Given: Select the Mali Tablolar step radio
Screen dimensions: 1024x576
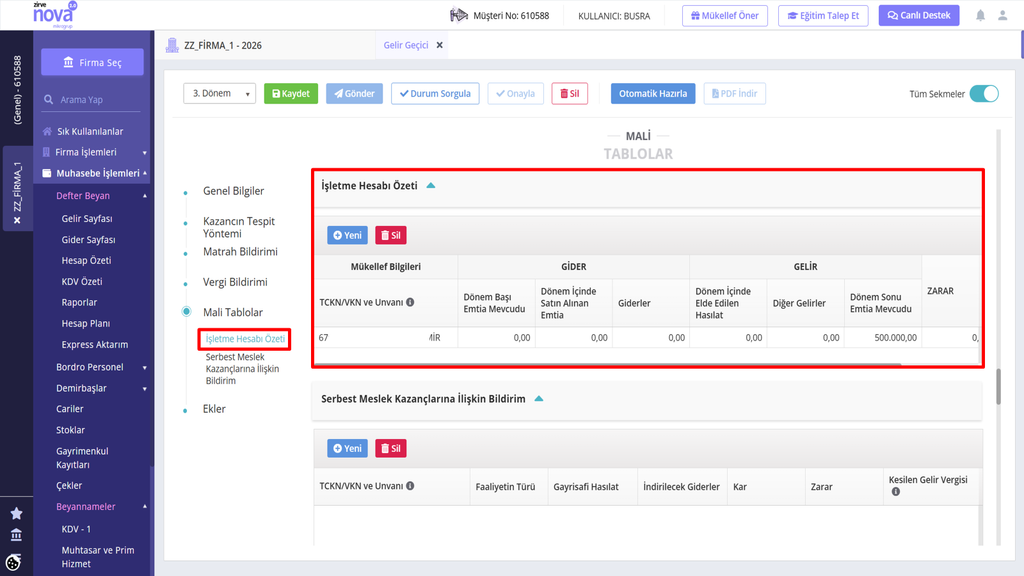Looking at the screenshot, I should pyautogui.click(x=187, y=312).
